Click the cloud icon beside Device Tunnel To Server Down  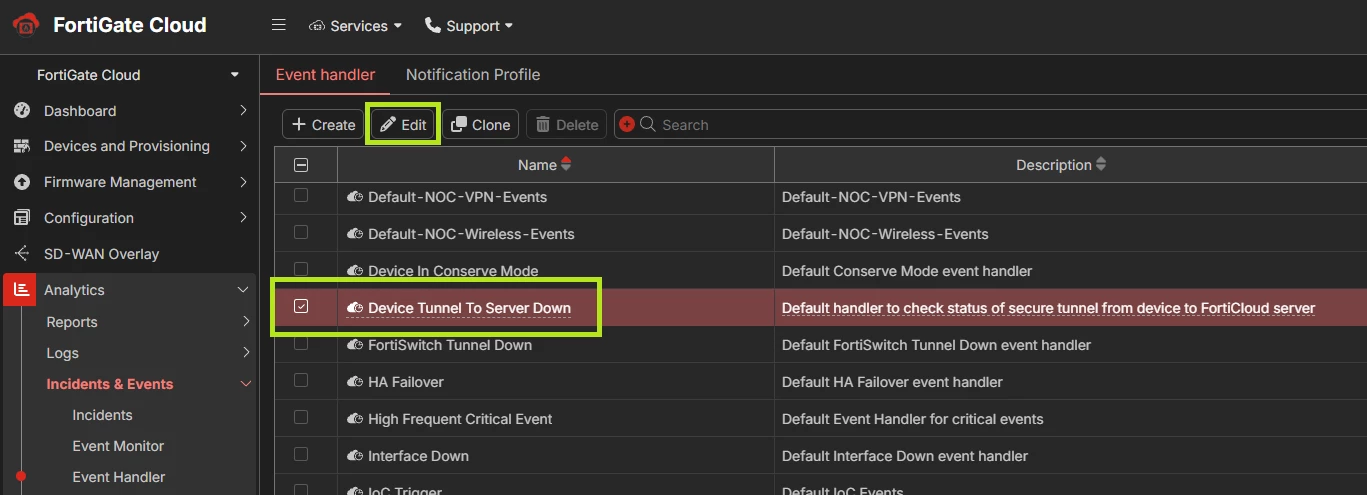tap(355, 308)
